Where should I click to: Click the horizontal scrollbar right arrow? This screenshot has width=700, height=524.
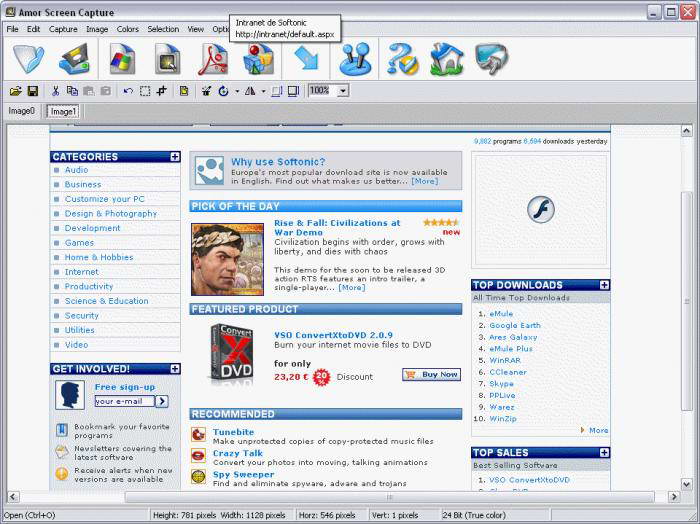[674, 496]
